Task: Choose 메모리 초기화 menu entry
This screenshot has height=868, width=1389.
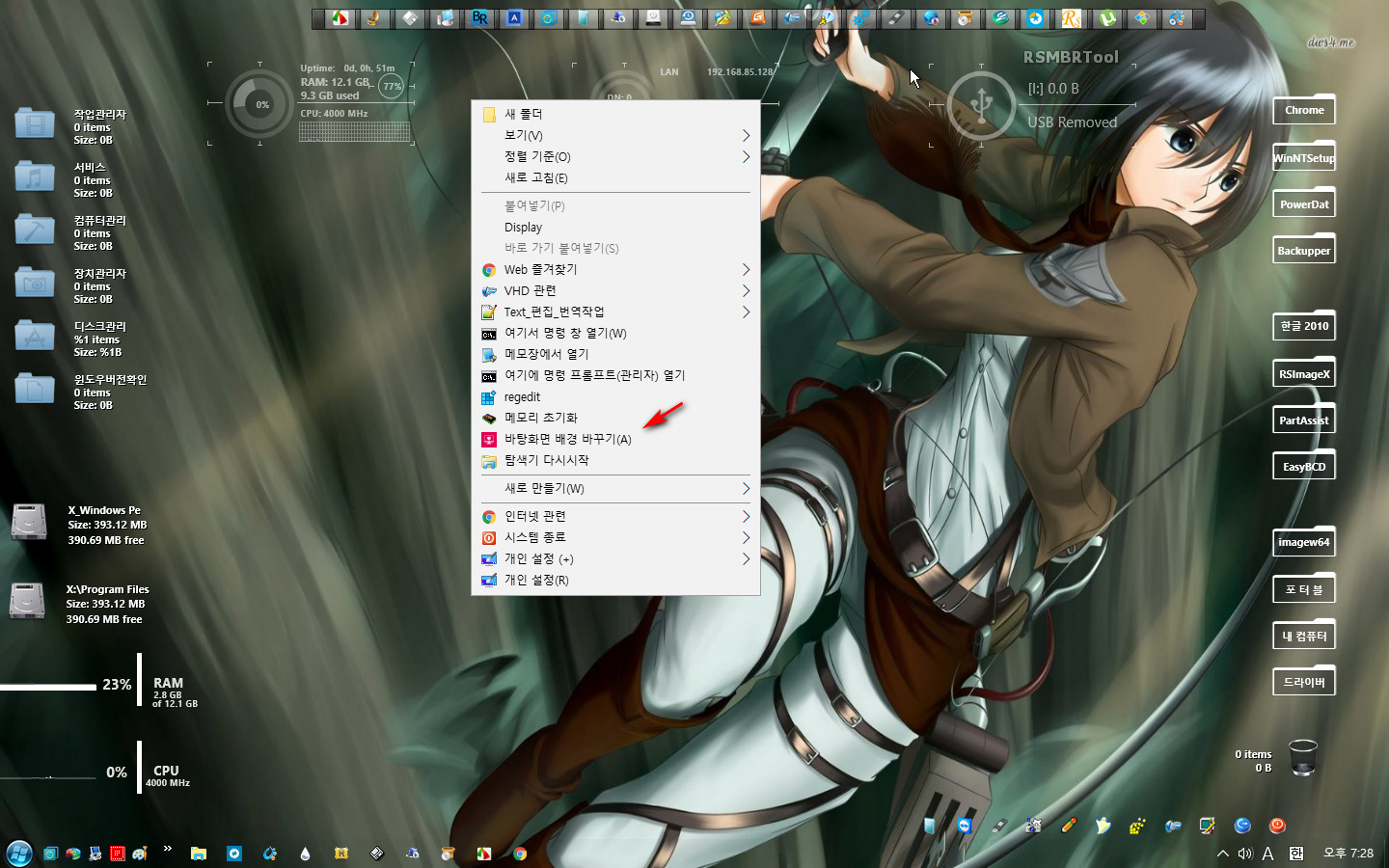Action: coord(615,418)
